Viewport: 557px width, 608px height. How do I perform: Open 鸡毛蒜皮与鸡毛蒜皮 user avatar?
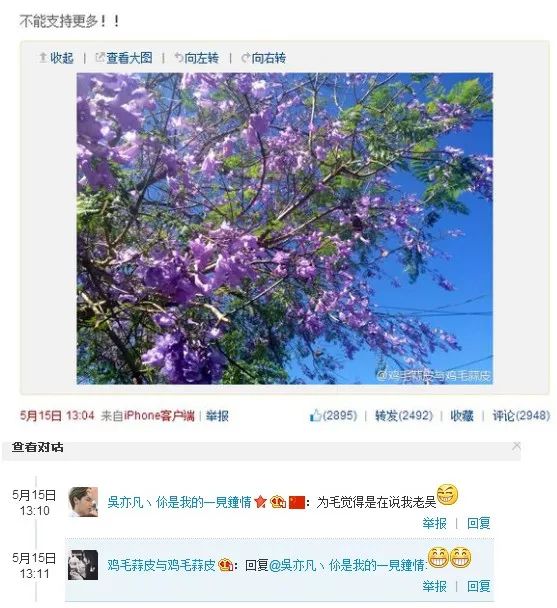point(83,565)
